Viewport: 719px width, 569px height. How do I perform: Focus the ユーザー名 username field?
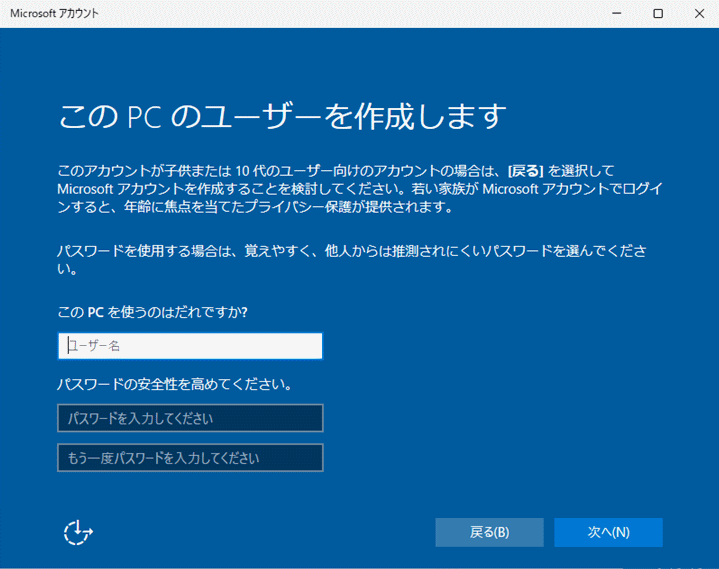click(190, 346)
